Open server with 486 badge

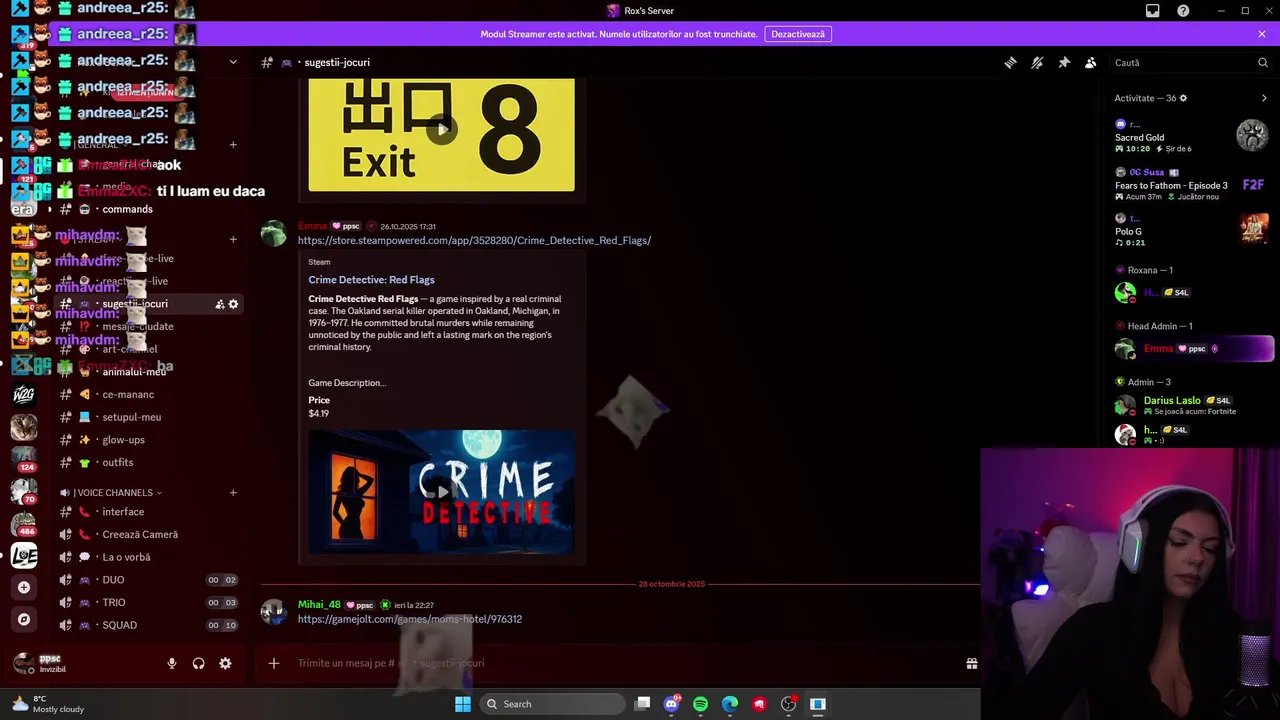[24, 523]
